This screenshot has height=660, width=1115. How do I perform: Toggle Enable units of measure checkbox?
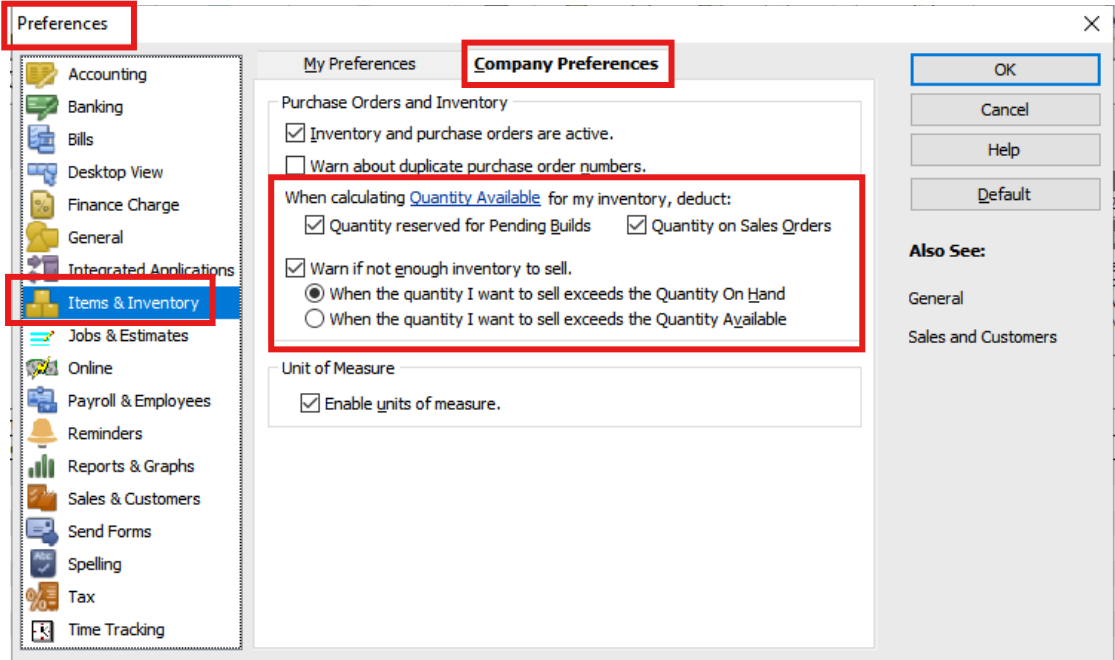click(x=310, y=404)
